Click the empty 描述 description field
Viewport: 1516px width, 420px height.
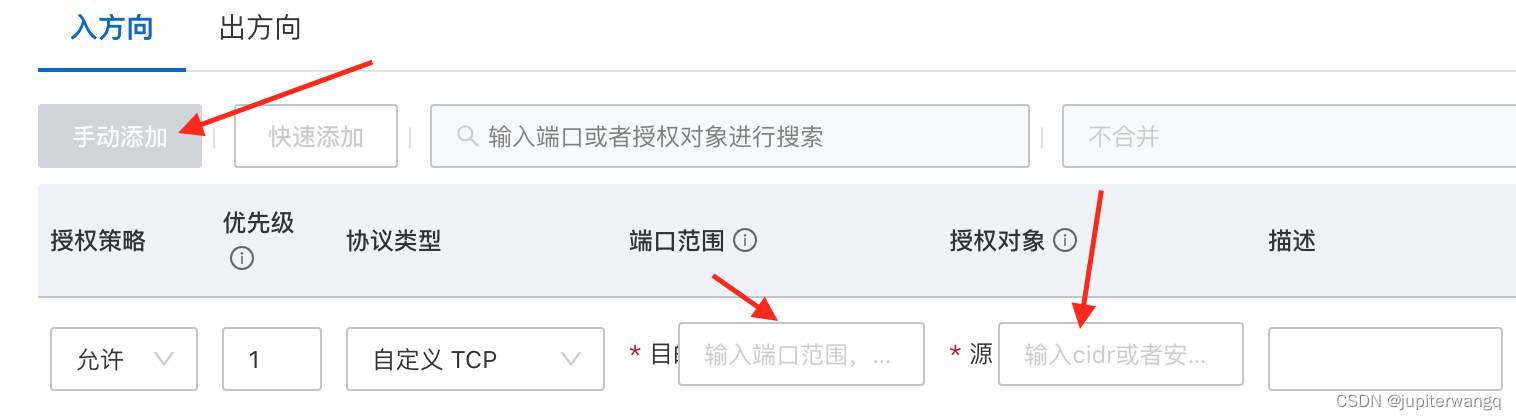1385,359
